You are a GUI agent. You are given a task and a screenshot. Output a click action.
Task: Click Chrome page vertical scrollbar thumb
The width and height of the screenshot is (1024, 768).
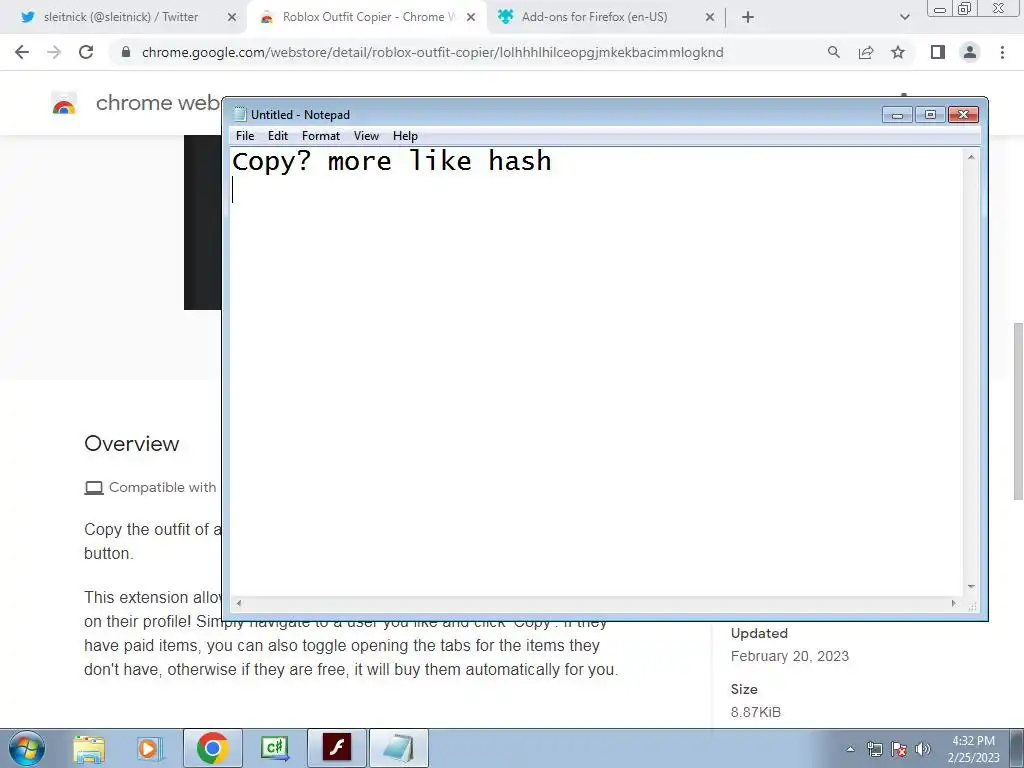pyautogui.click(x=1018, y=411)
